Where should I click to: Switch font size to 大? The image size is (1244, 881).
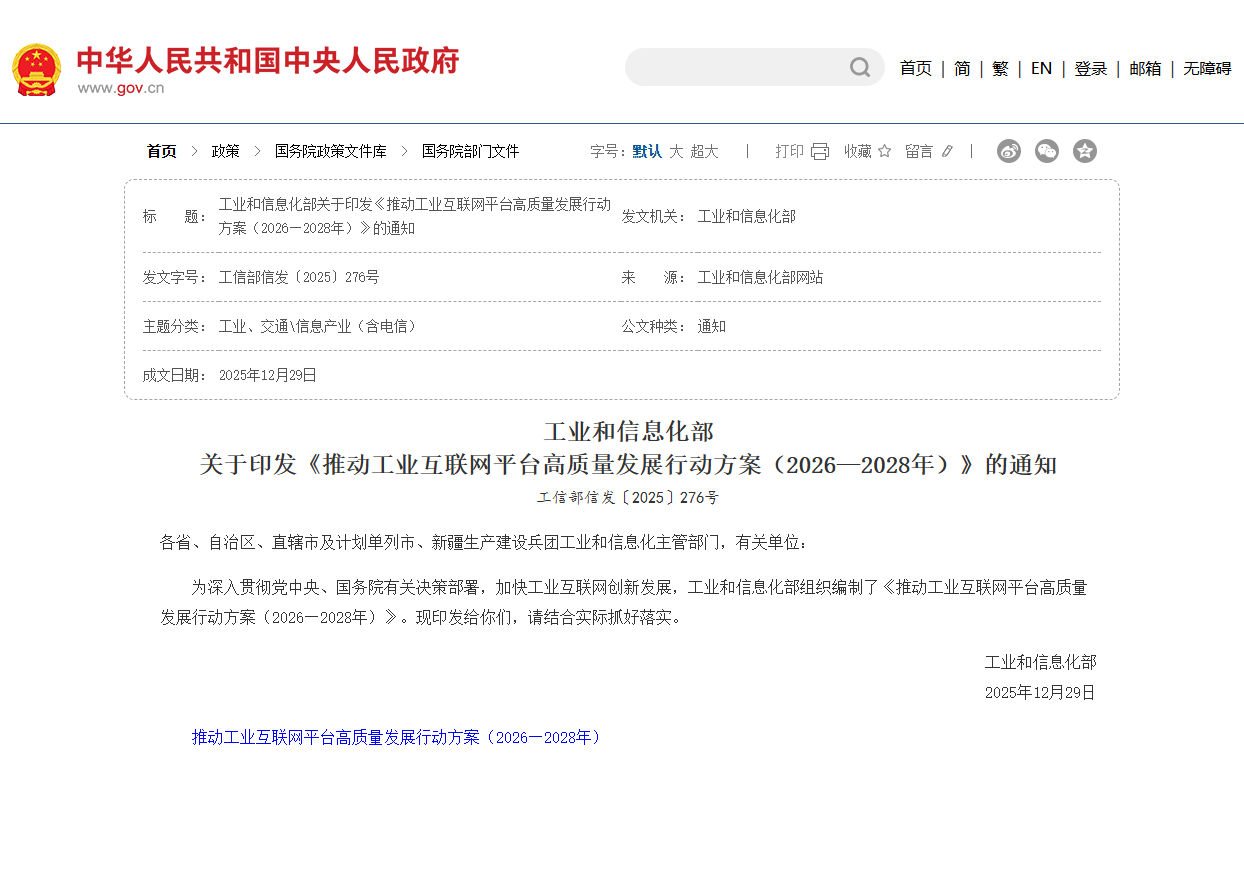676,151
